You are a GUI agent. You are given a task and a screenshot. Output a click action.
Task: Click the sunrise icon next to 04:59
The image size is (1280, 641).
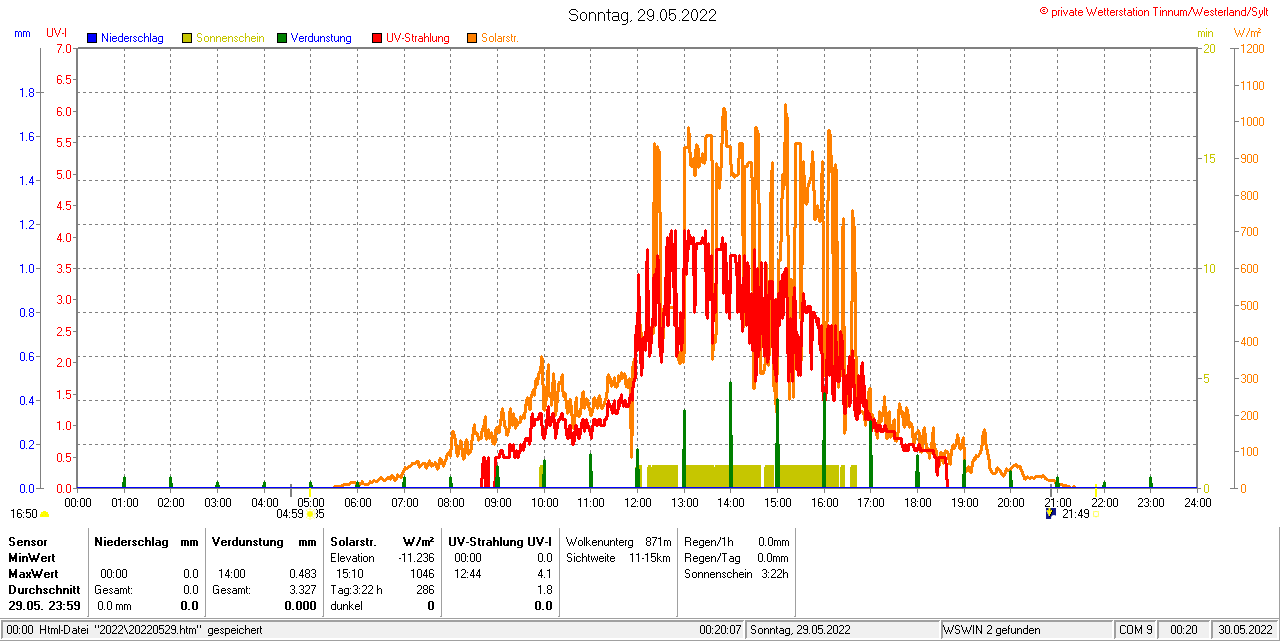(x=311, y=514)
